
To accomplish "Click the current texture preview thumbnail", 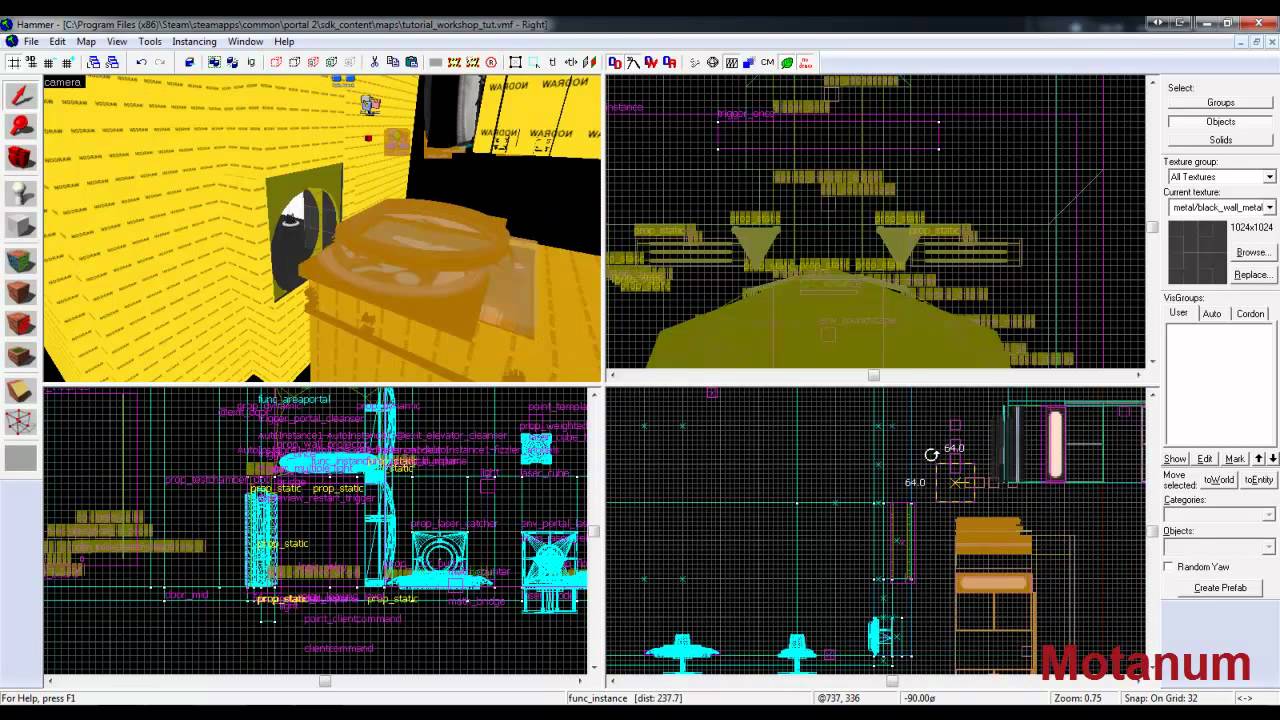I will pos(1197,253).
